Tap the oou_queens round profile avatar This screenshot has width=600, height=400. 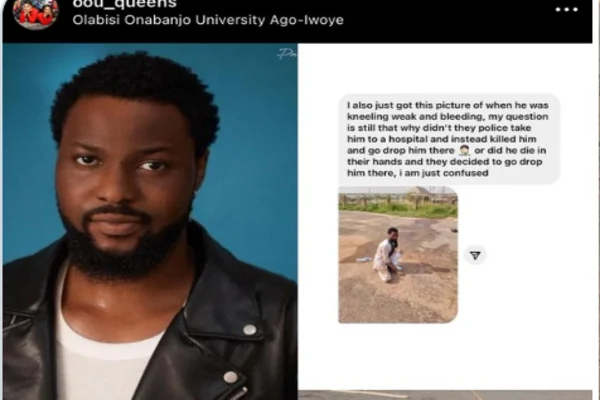[36, 13]
